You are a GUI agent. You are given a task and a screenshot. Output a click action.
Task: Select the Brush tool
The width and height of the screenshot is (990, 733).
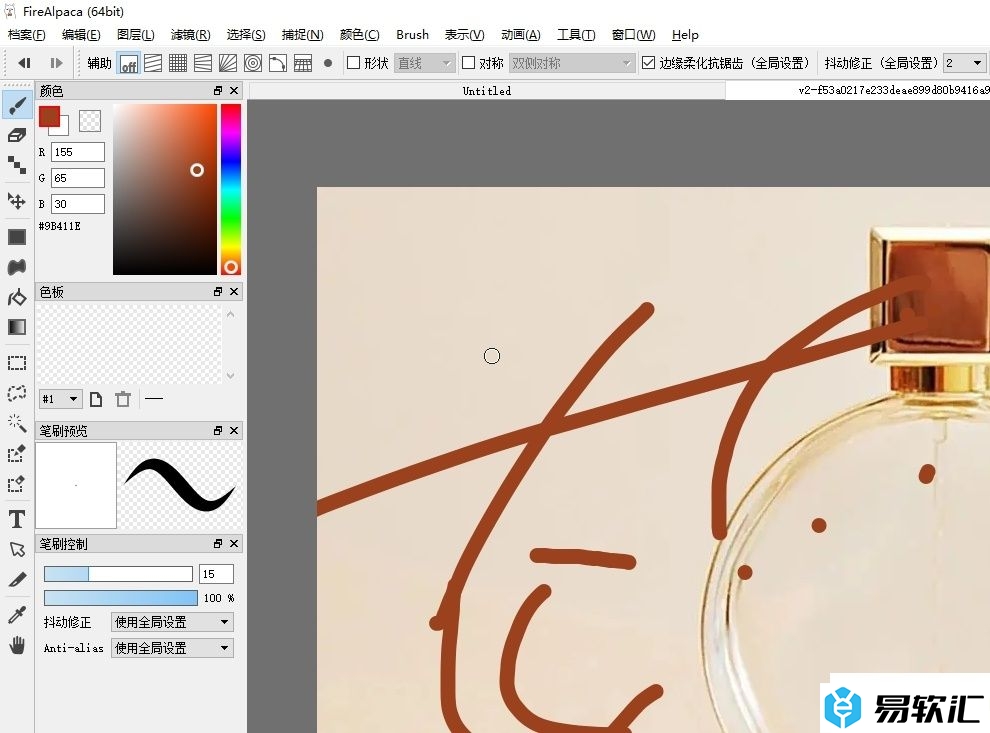click(x=17, y=105)
